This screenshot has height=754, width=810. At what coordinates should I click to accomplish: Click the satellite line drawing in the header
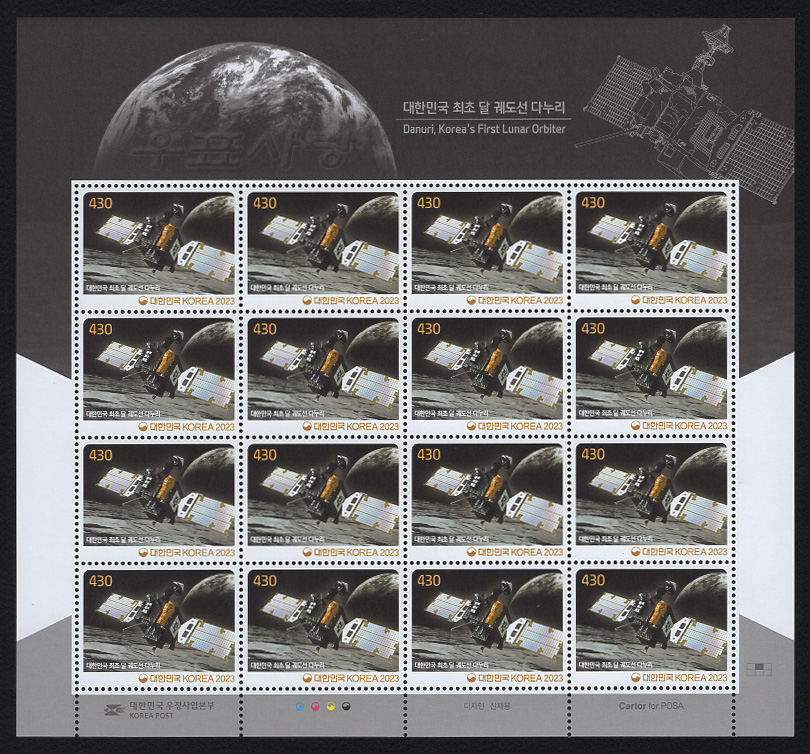click(684, 113)
